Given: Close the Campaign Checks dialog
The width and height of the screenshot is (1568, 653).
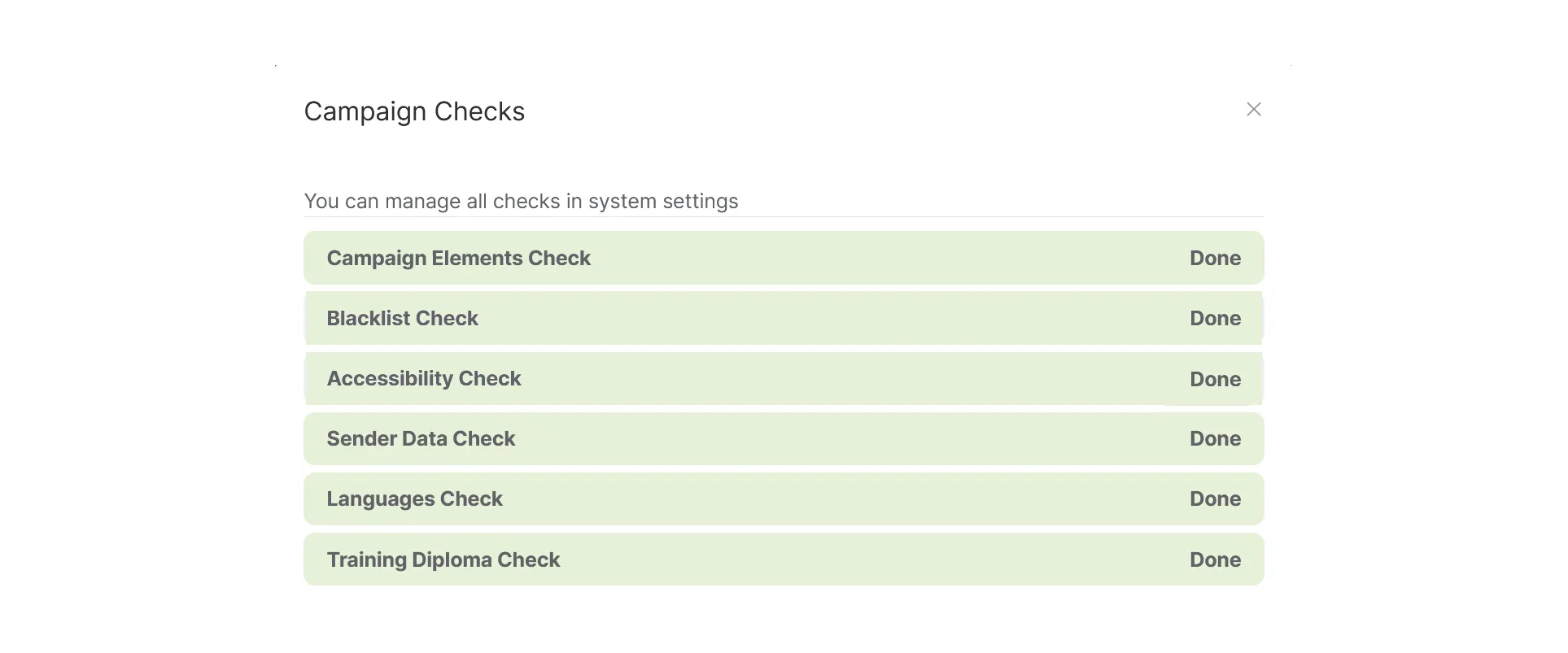Looking at the screenshot, I should click(1253, 110).
